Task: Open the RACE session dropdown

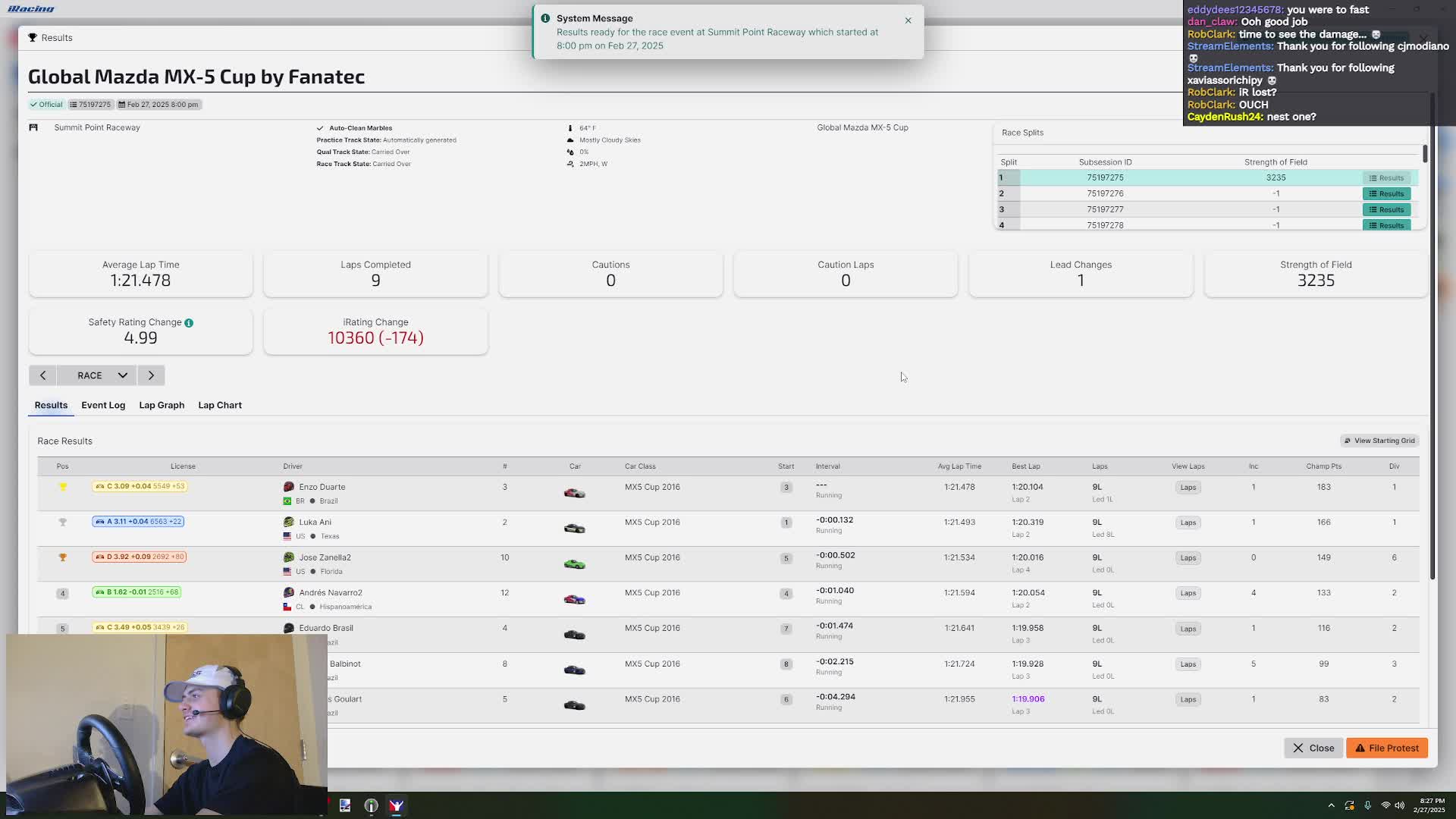Action: pos(97,375)
